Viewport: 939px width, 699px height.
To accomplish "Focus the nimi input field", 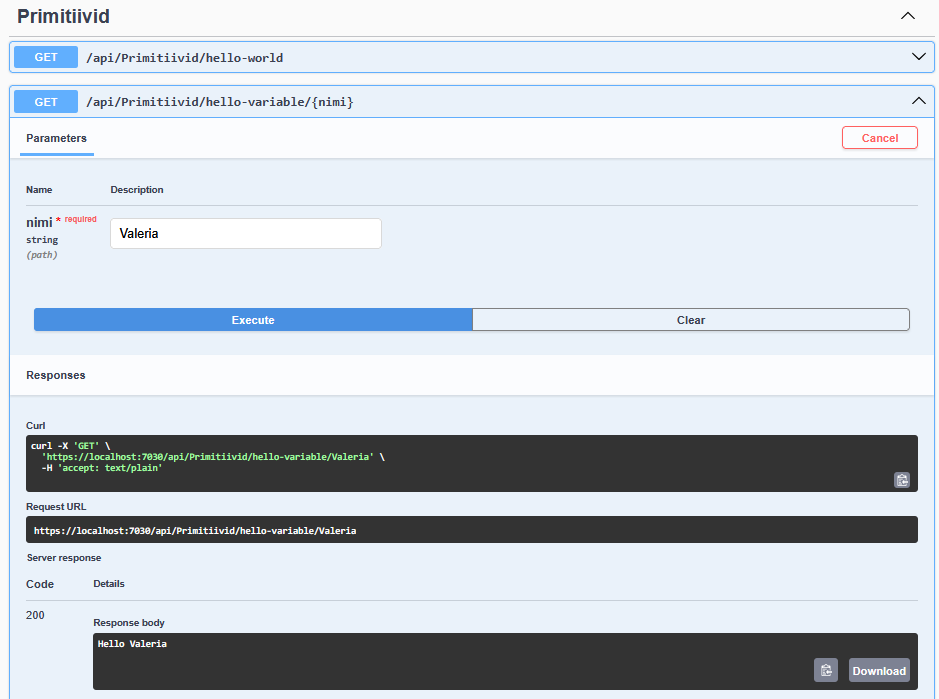I will (245, 233).
